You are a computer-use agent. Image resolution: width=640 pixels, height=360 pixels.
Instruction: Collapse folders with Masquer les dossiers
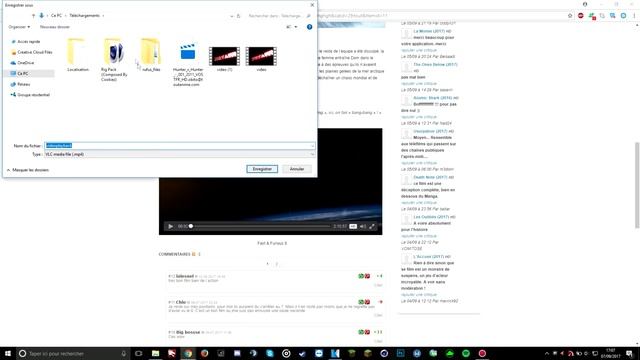28,170
